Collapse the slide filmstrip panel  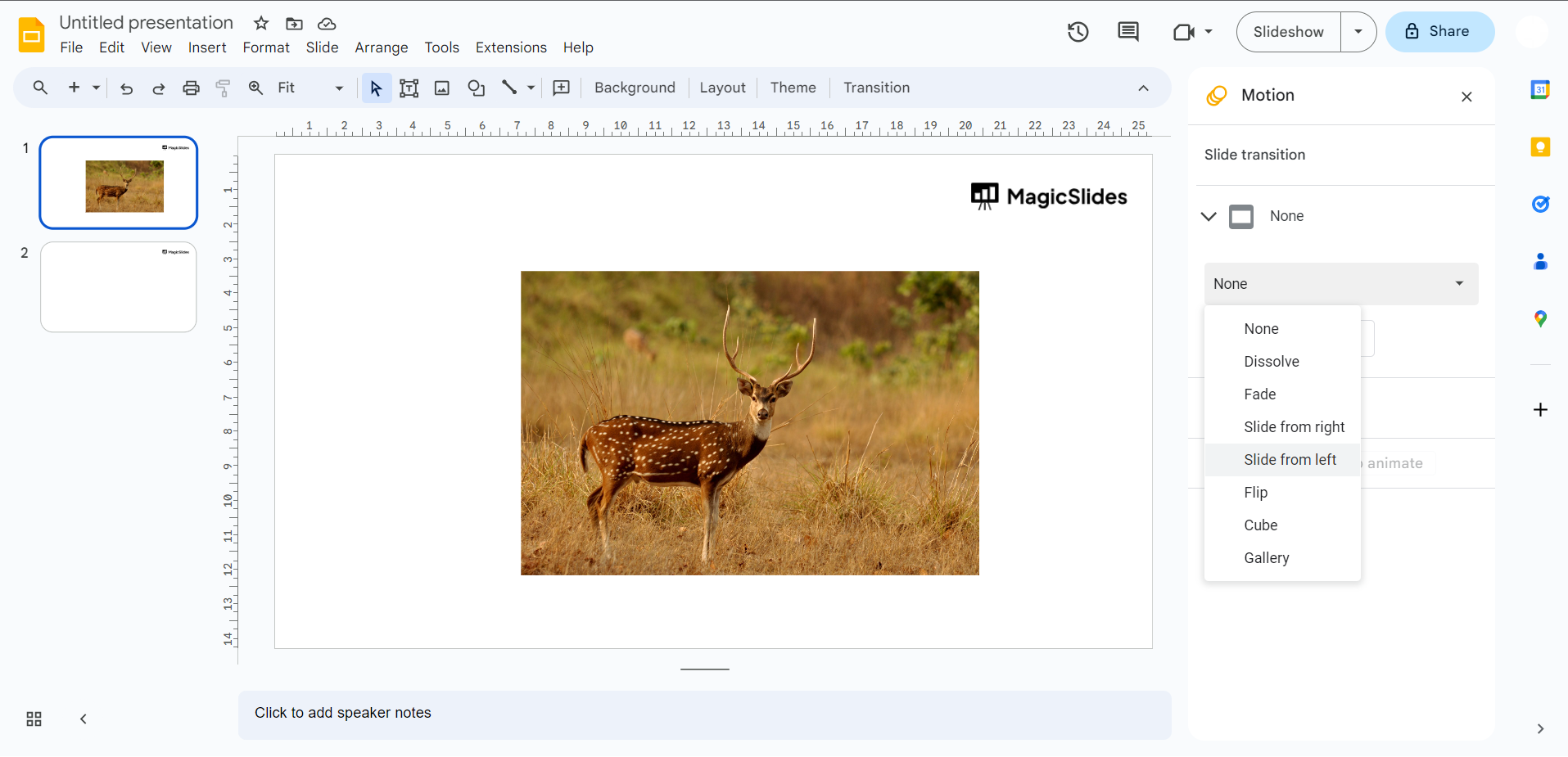coord(83,719)
